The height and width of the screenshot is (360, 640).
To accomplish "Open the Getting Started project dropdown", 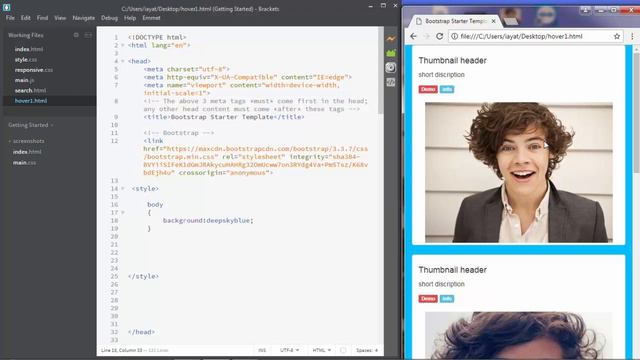I will pyautogui.click(x=31, y=125).
